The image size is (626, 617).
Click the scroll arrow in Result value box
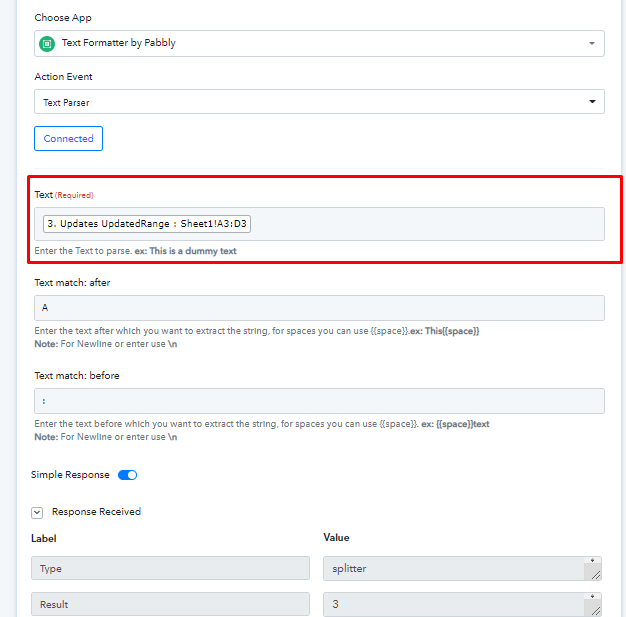[x=592, y=596]
